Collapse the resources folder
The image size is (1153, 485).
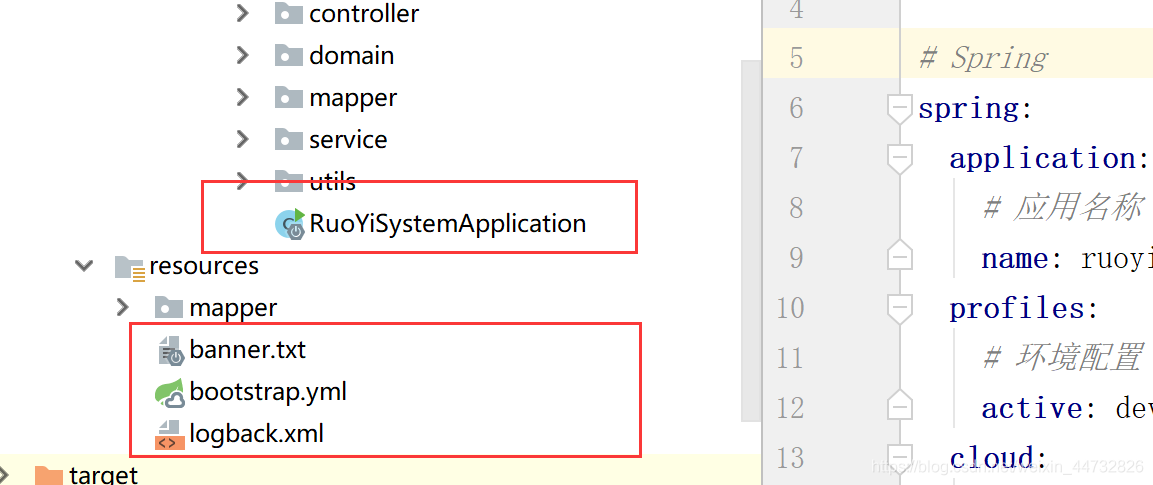(x=85, y=265)
